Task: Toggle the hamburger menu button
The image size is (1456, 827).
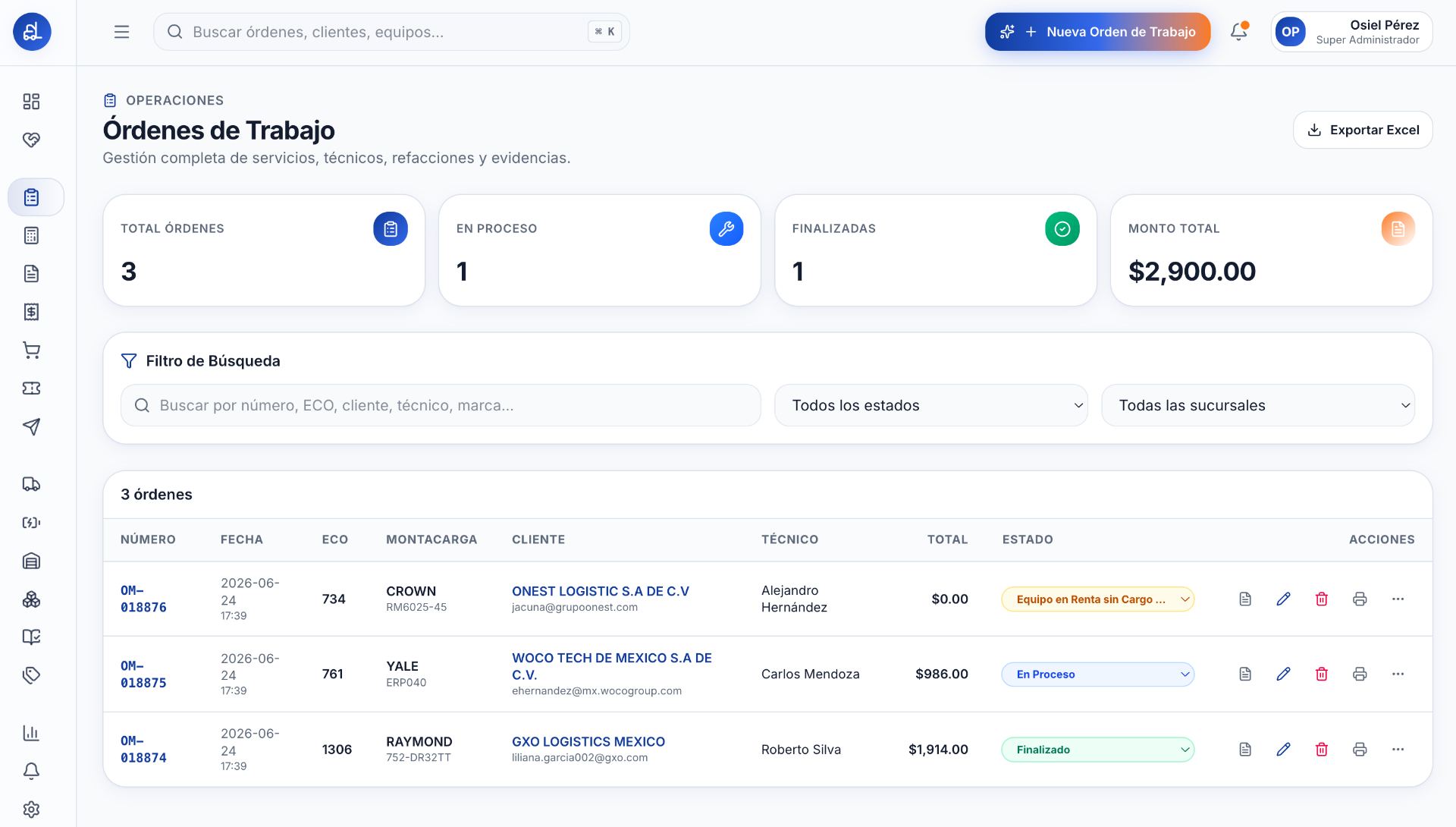Action: (121, 32)
